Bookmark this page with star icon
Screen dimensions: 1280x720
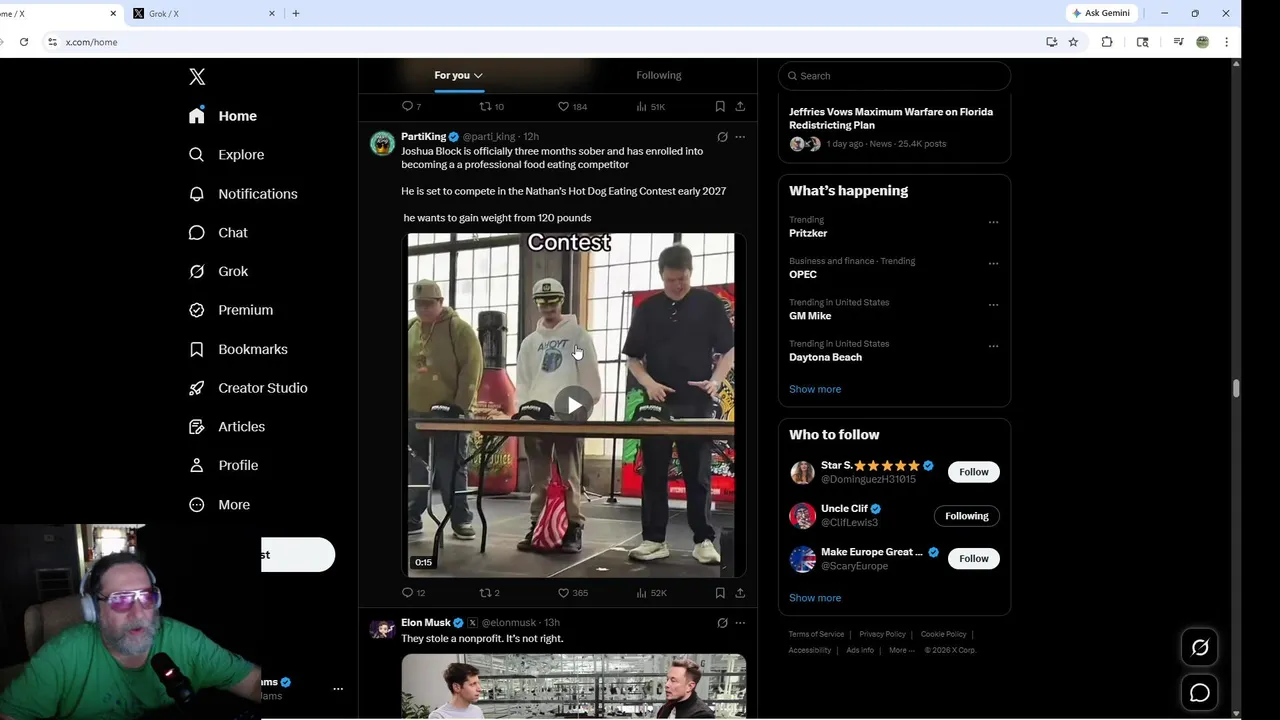click(x=1073, y=42)
